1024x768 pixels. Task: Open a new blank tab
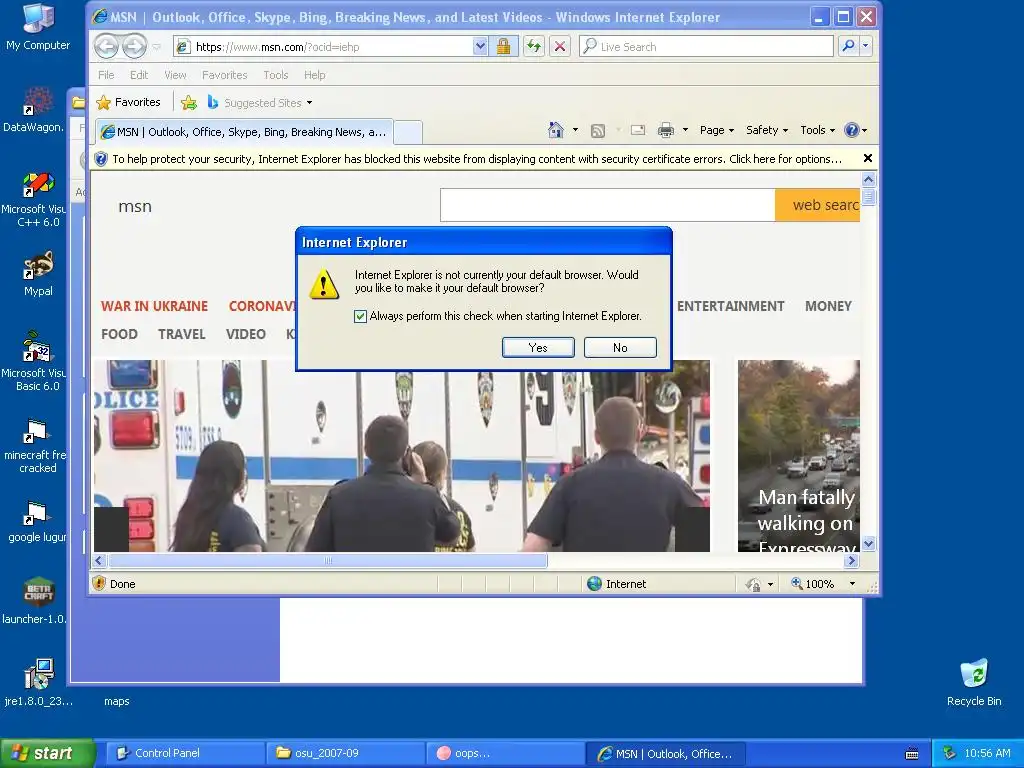point(408,133)
